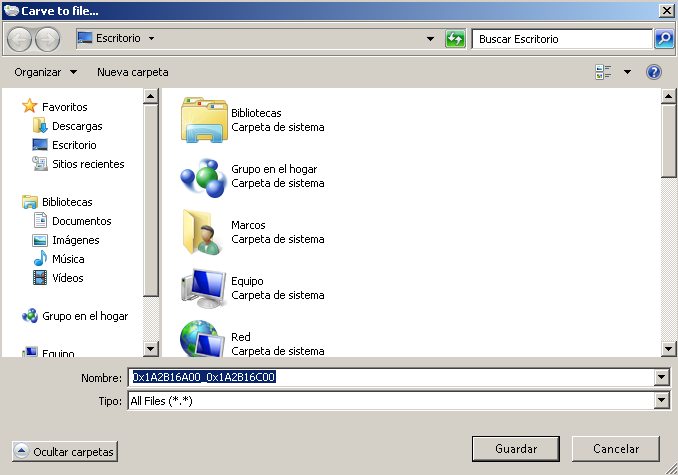Click Nueva carpeta in the toolbar
The image size is (678, 475).
[x=132, y=72]
